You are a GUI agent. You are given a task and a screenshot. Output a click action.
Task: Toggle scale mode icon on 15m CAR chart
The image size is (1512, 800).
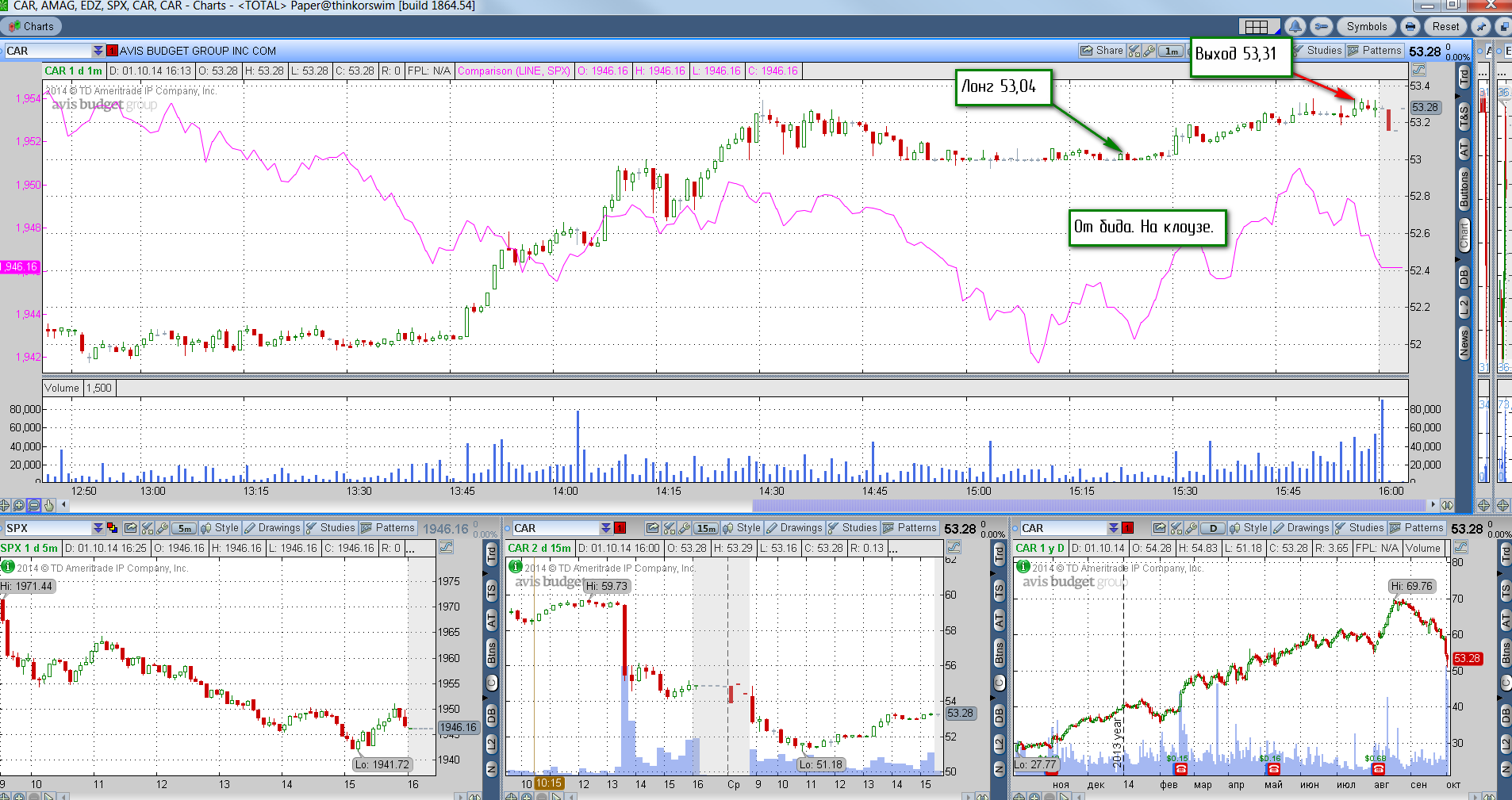point(954,548)
